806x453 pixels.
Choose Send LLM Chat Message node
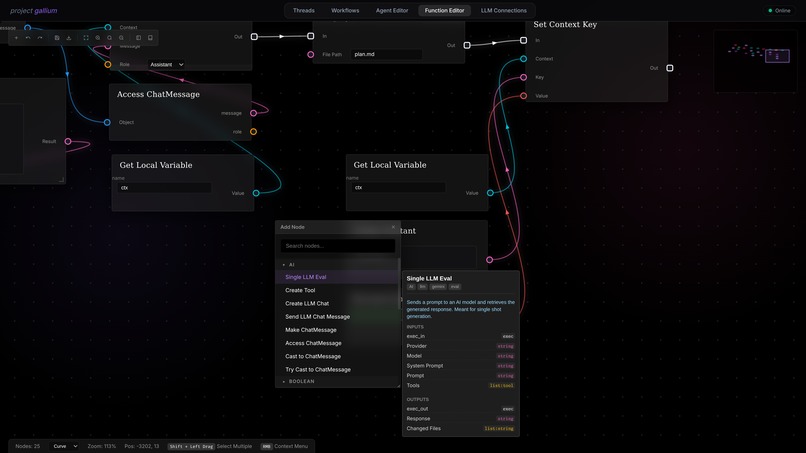pos(337,317)
